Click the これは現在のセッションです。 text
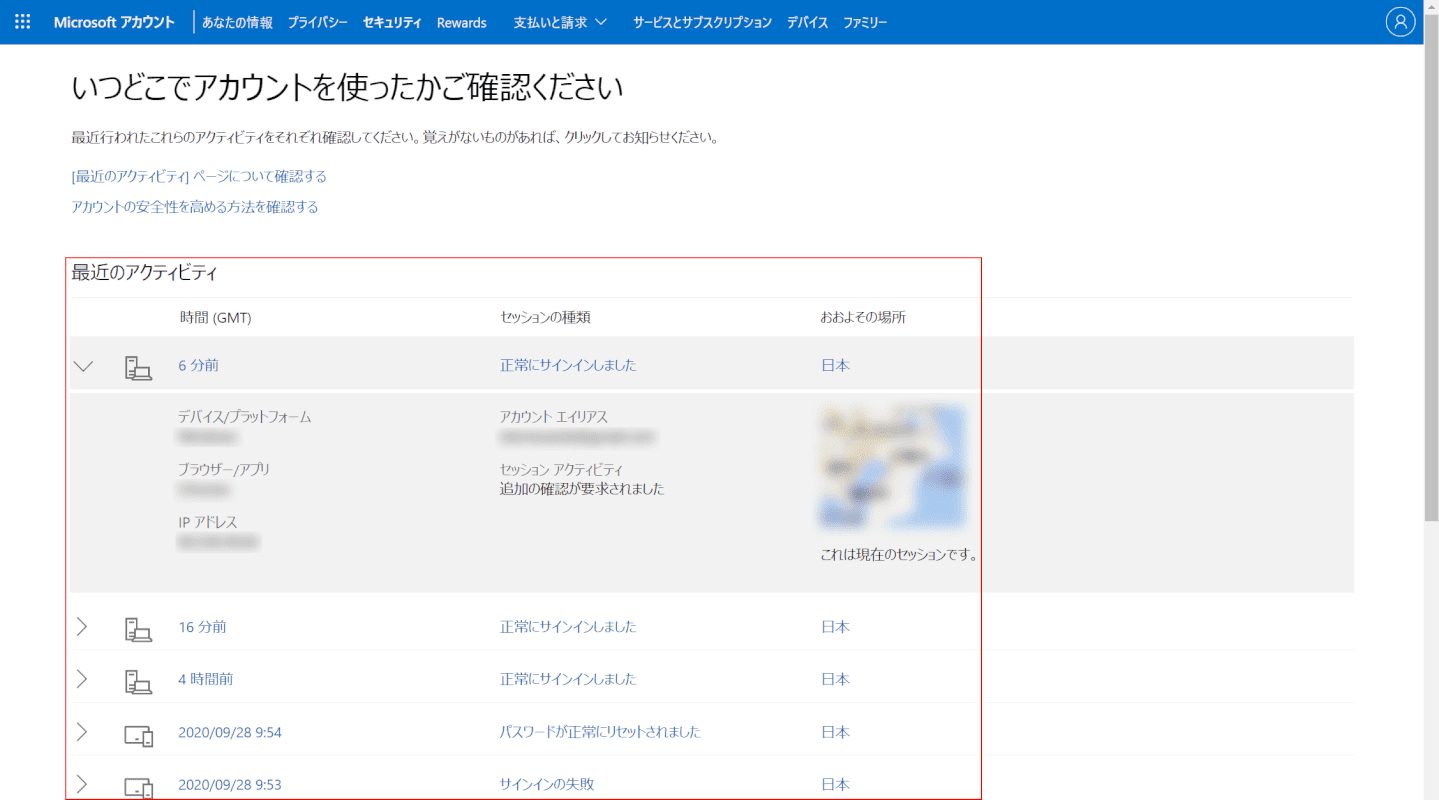The height and width of the screenshot is (800, 1439). (x=899, y=554)
